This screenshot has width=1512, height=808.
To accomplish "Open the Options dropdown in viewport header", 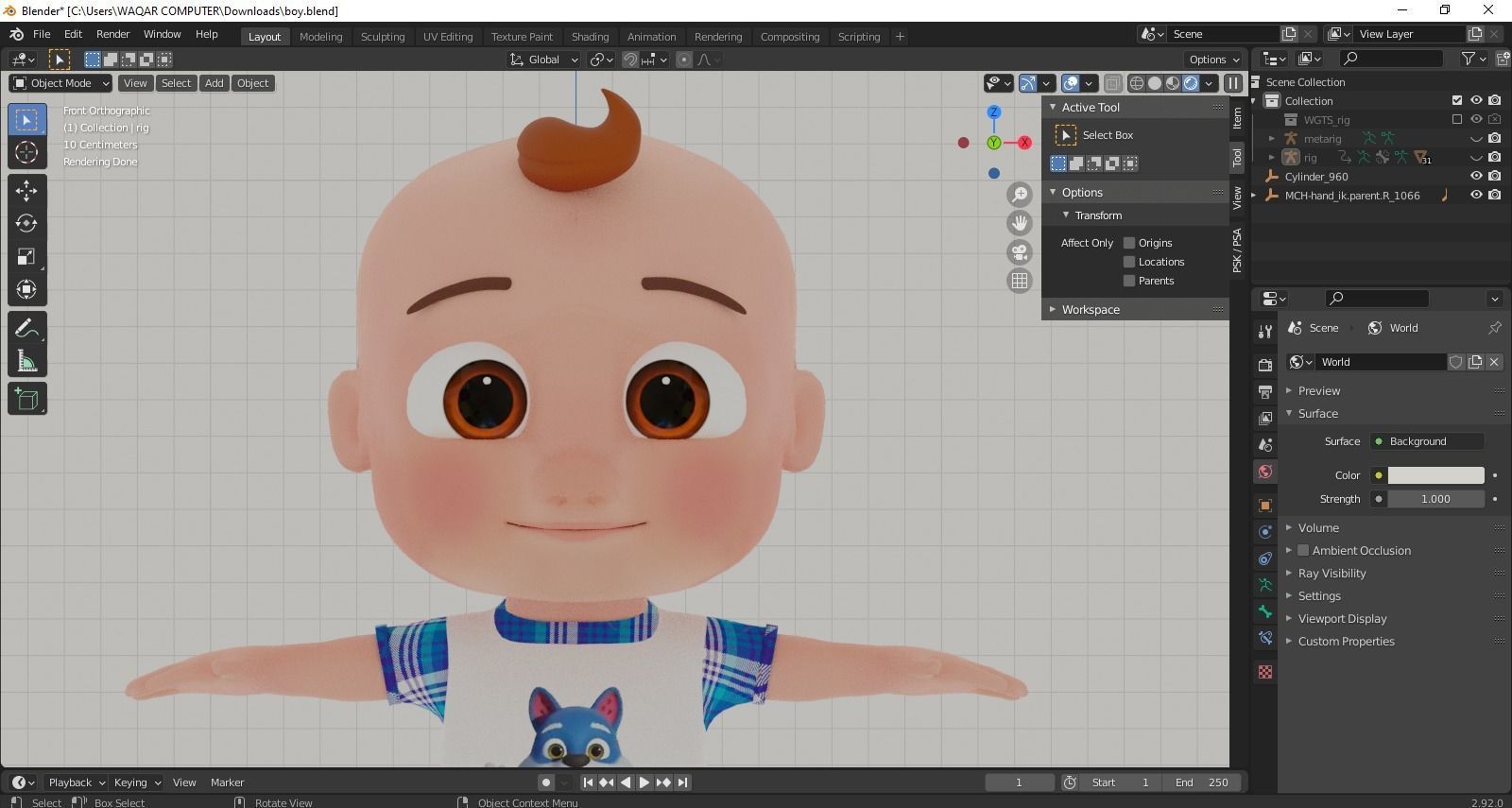I will coord(1214,60).
